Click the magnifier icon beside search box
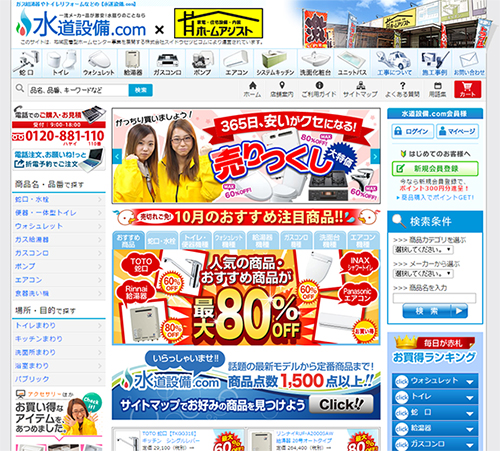500x451 pixels. [20, 88]
